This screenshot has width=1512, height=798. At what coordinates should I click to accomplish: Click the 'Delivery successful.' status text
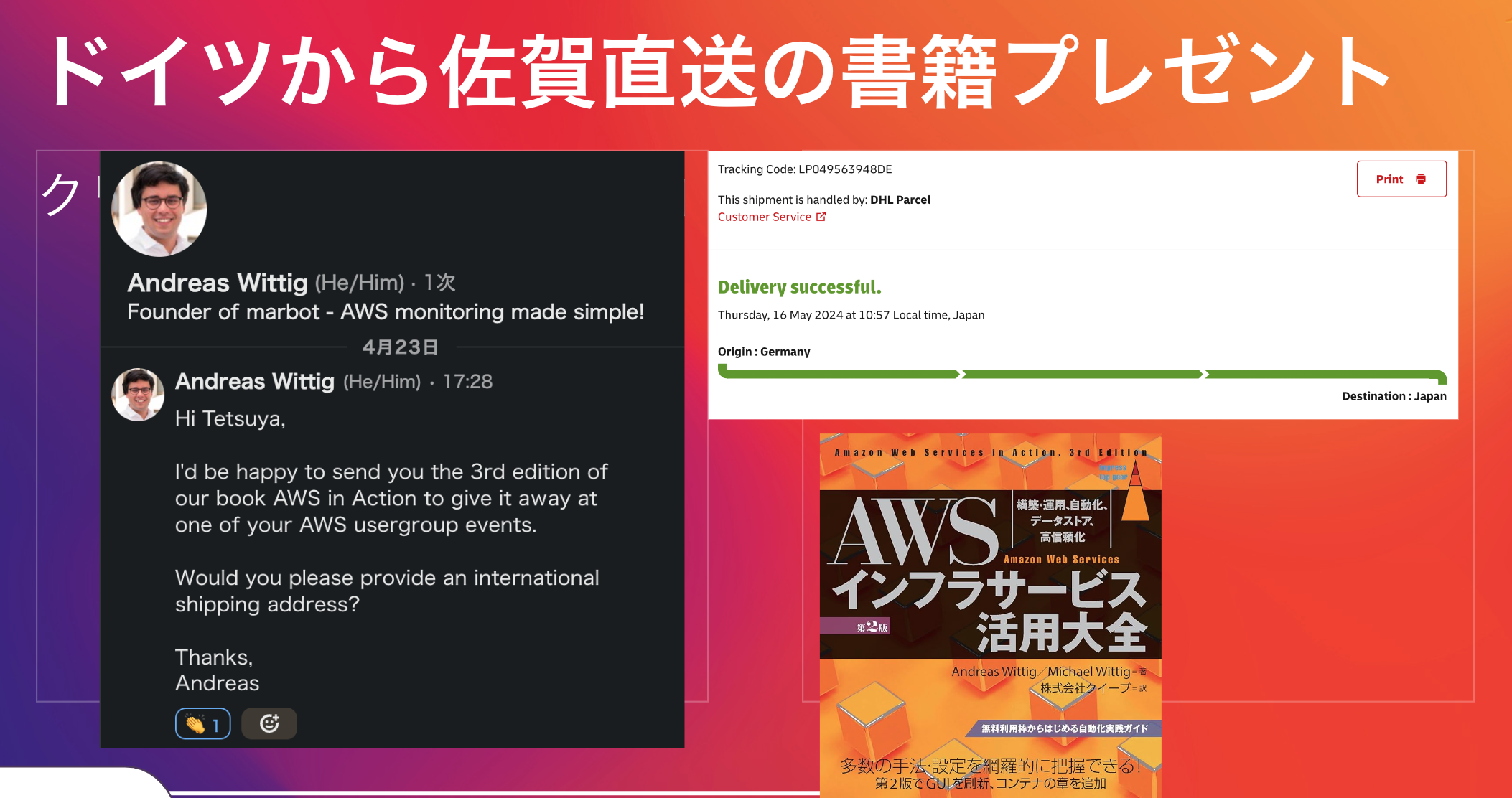799,287
